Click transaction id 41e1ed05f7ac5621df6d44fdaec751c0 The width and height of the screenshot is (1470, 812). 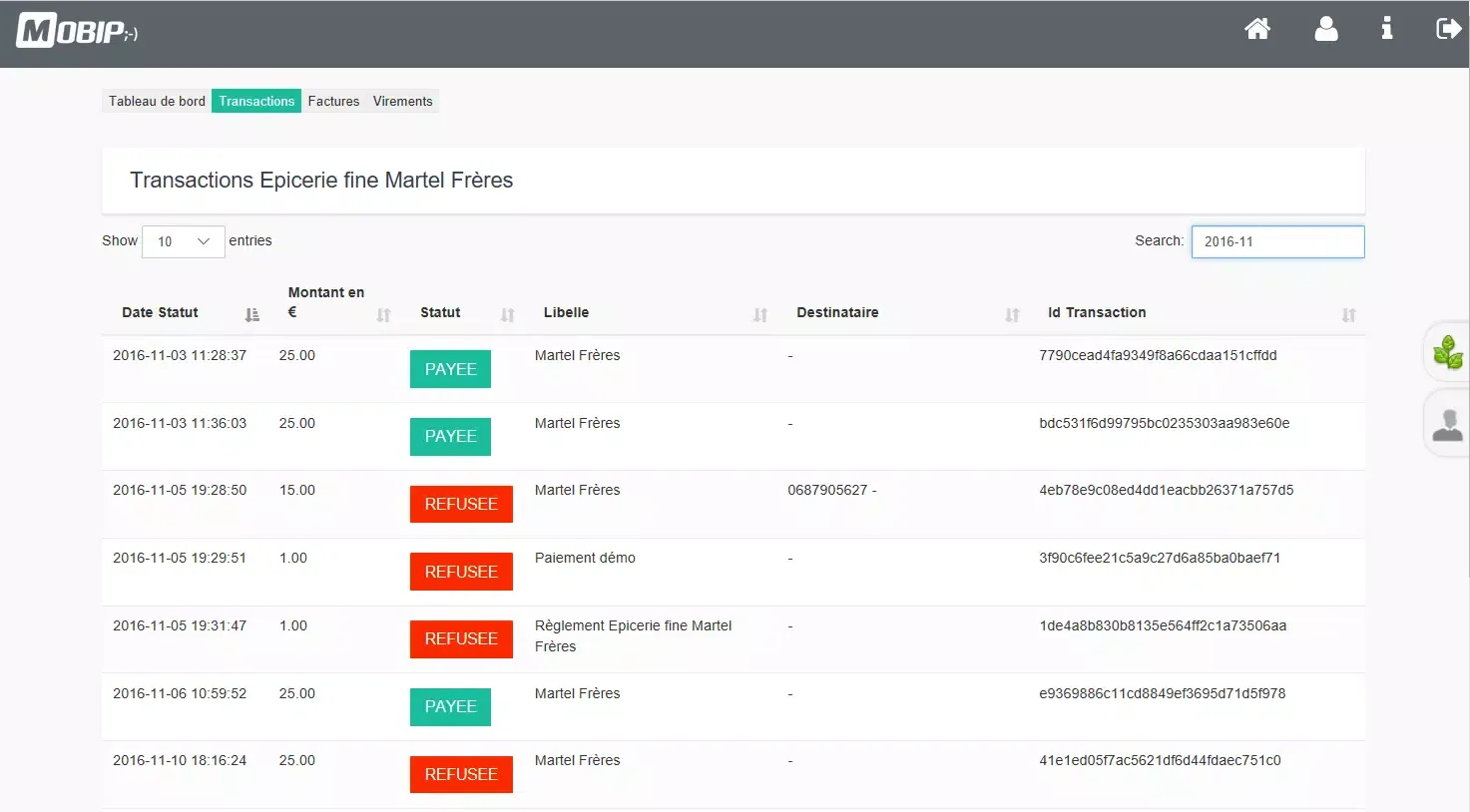1160,760
